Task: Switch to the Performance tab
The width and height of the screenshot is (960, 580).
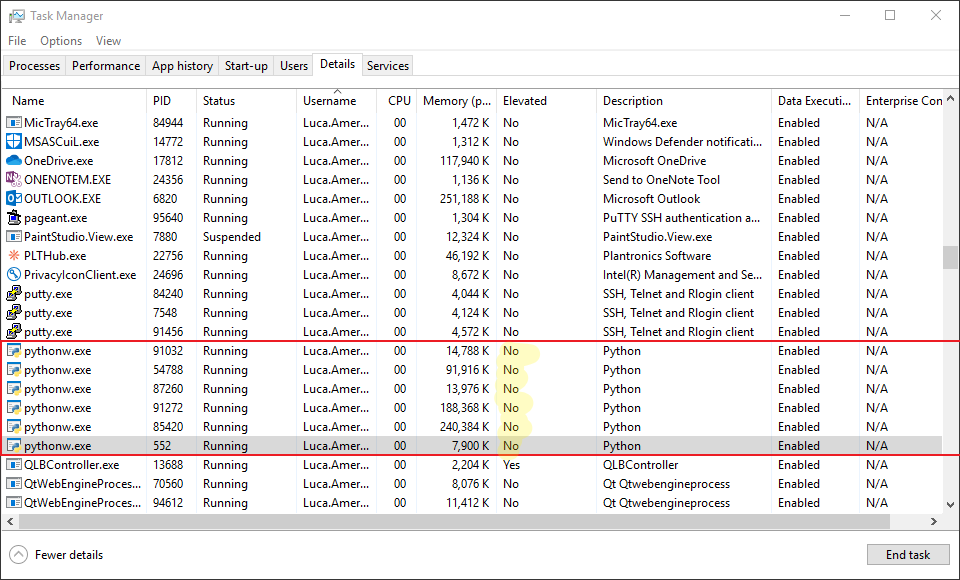Action: (106, 66)
